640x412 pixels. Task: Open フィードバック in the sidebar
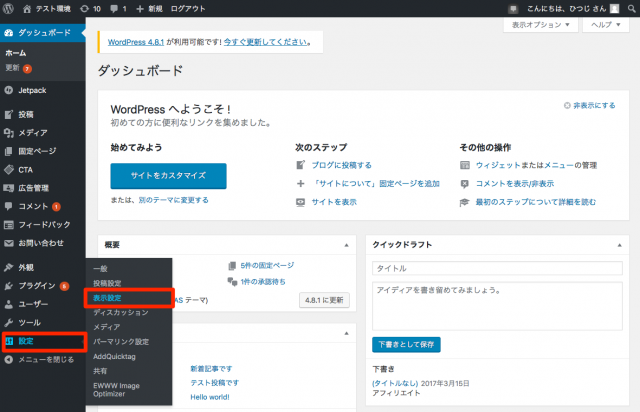[42, 225]
